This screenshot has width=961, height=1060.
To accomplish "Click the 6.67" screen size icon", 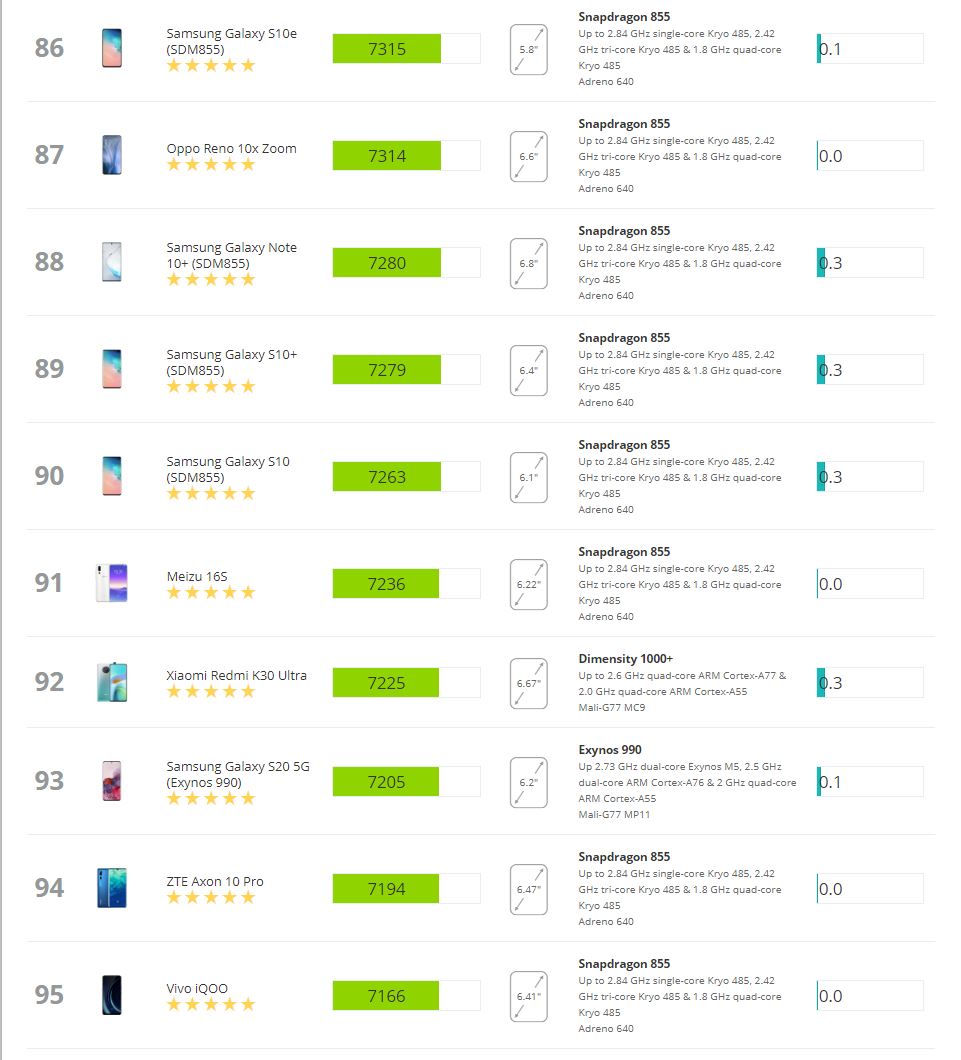I will [x=528, y=683].
